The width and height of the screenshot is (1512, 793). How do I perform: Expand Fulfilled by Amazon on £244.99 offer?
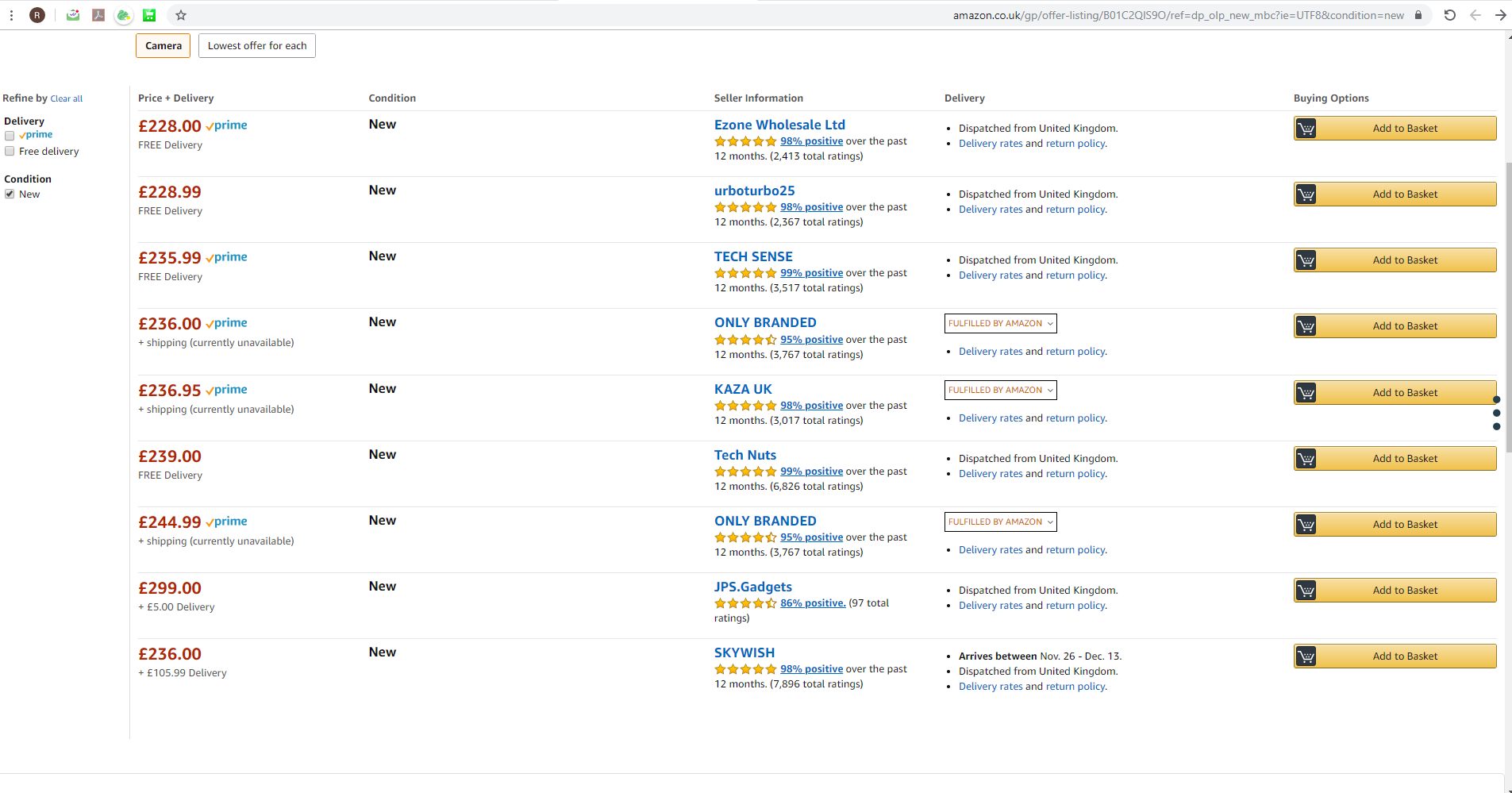(x=1000, y=522)
